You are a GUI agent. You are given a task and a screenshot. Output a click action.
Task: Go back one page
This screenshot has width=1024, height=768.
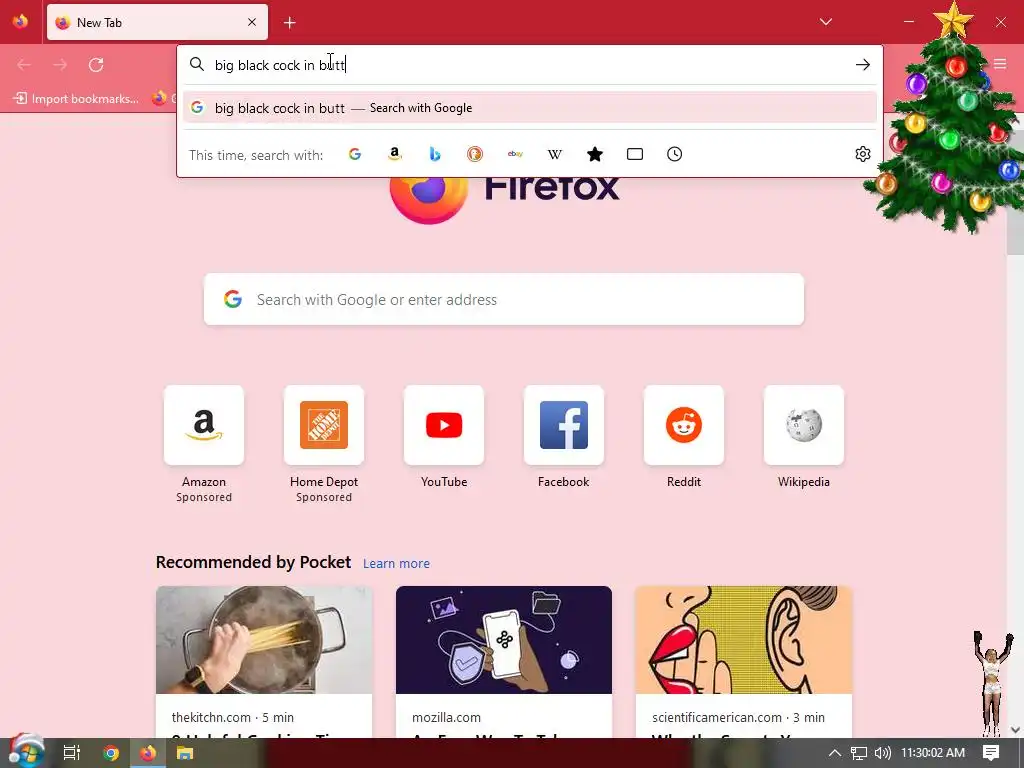pyautogui.click(x=24, y=65)
